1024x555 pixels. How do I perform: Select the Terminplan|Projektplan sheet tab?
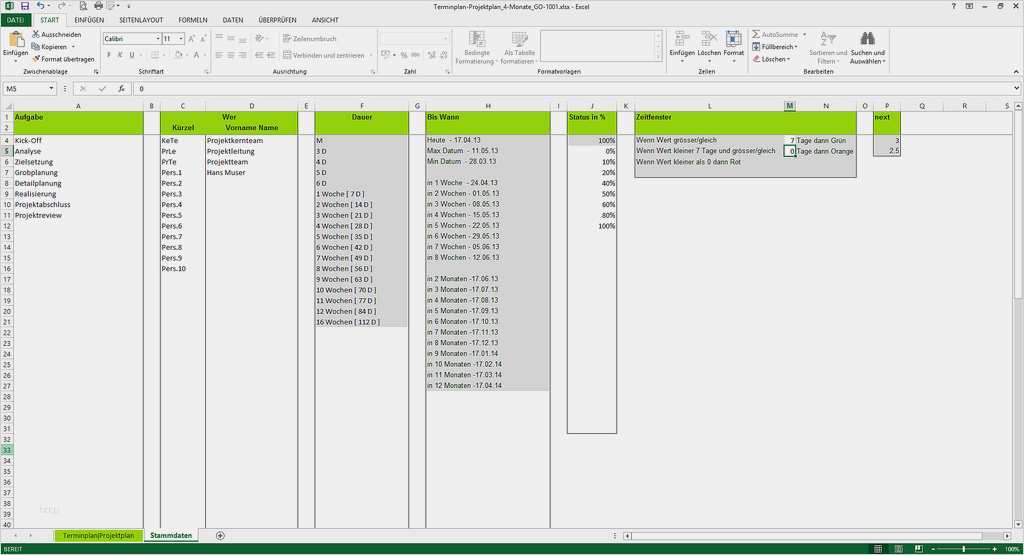pyautogui.click(x=98, y=535)
